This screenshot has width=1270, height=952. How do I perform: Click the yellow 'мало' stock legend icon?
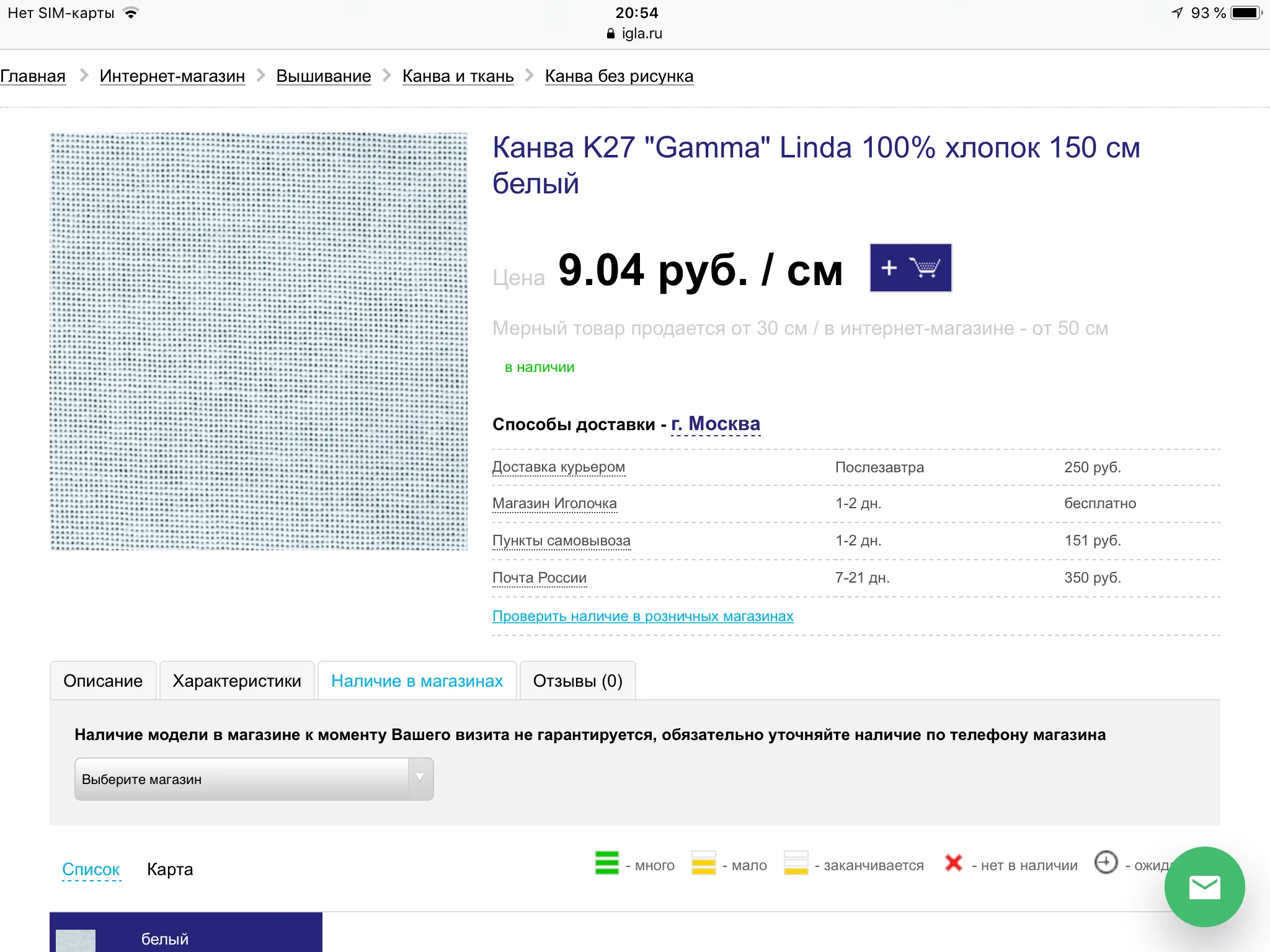tap(703, 863)
